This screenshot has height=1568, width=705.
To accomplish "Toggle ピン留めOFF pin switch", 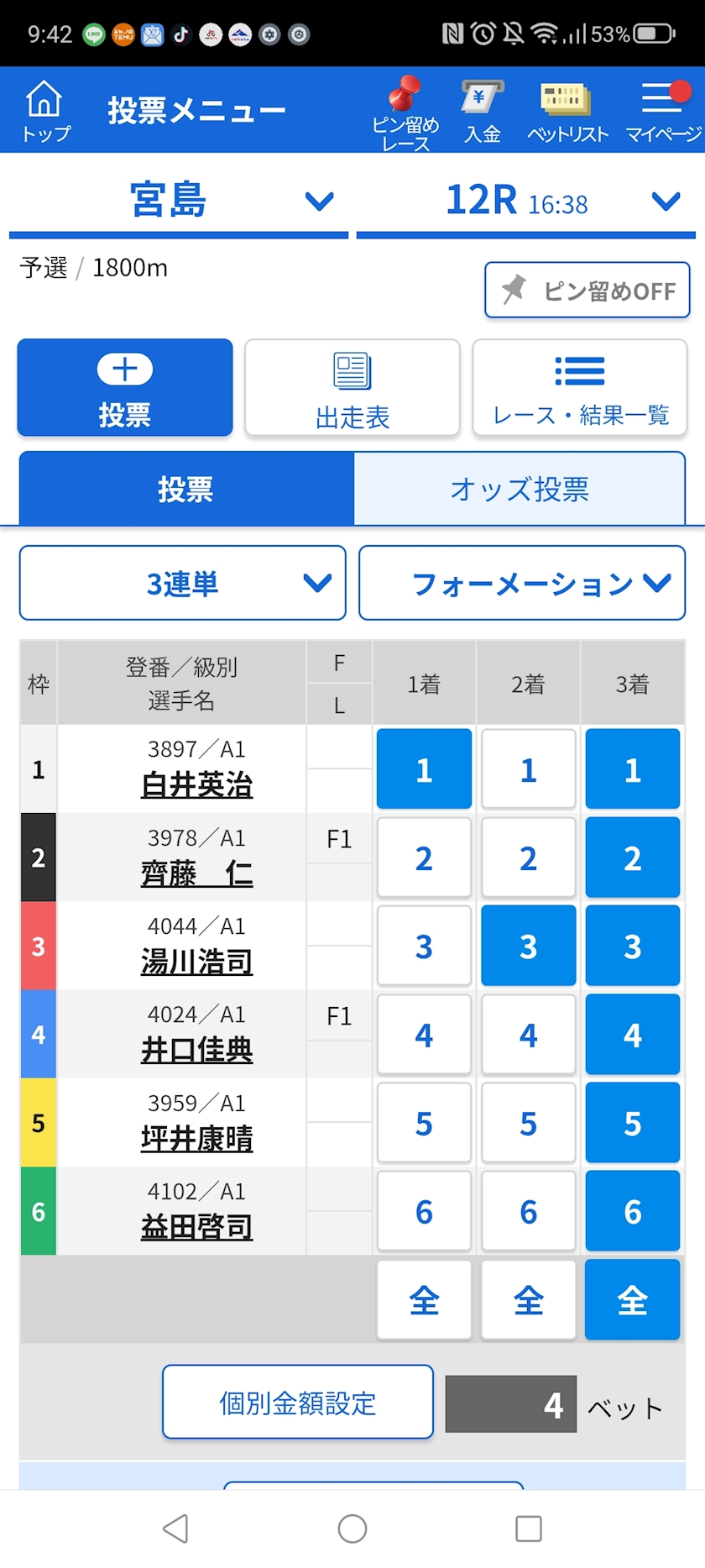I will coord(587,290).
